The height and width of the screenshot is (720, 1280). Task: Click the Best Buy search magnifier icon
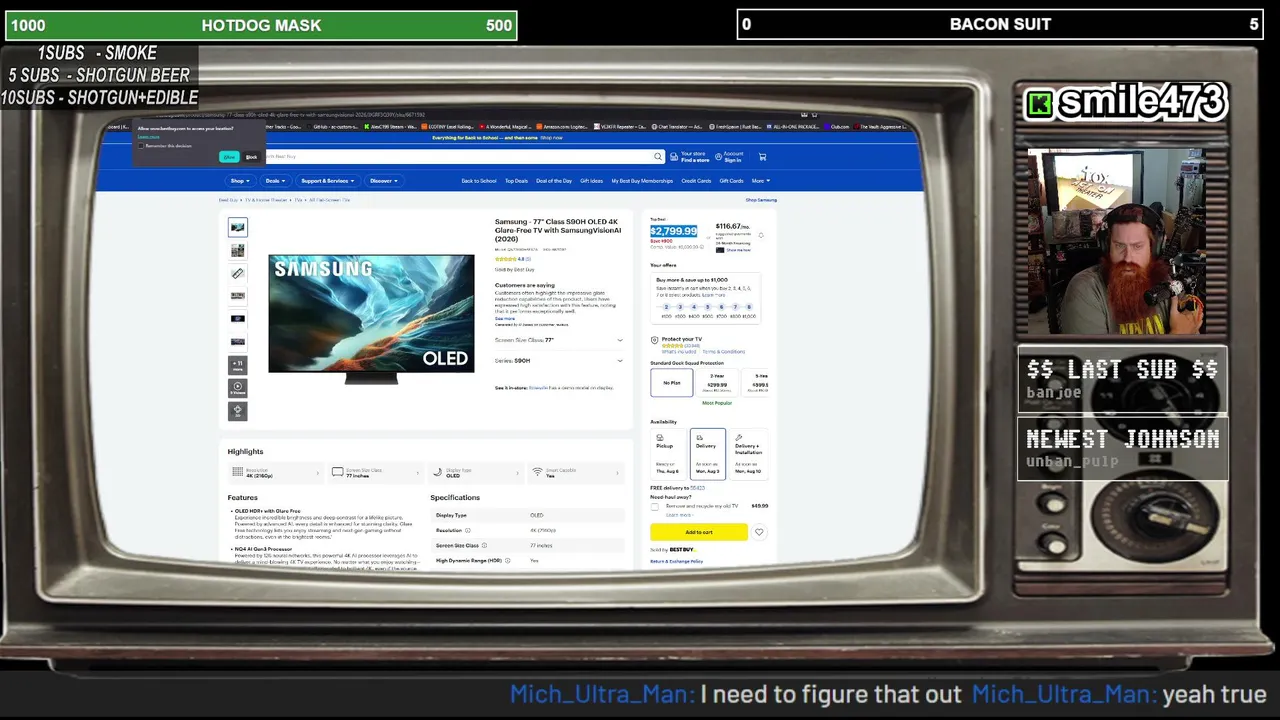657,156
